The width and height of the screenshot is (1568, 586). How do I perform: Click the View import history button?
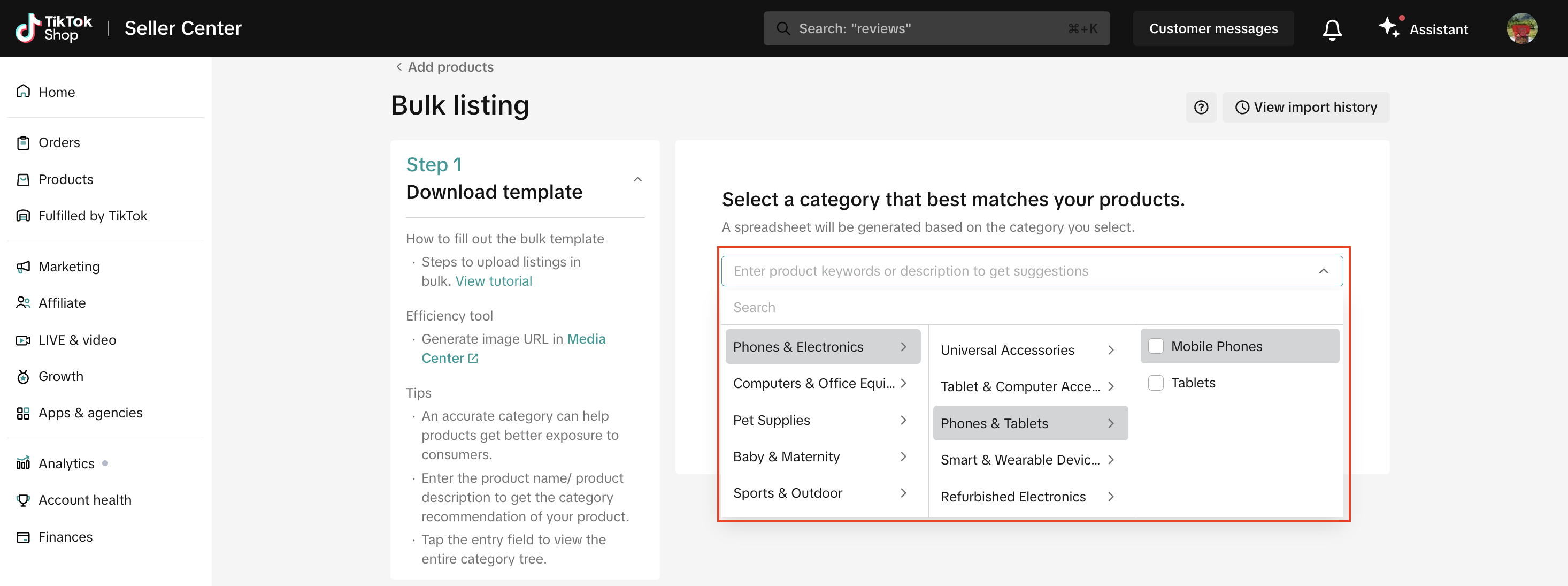click(1305, 107)
